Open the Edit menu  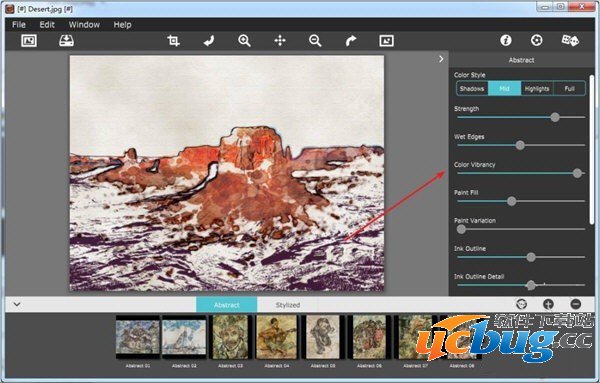click(x=47, y=25)
